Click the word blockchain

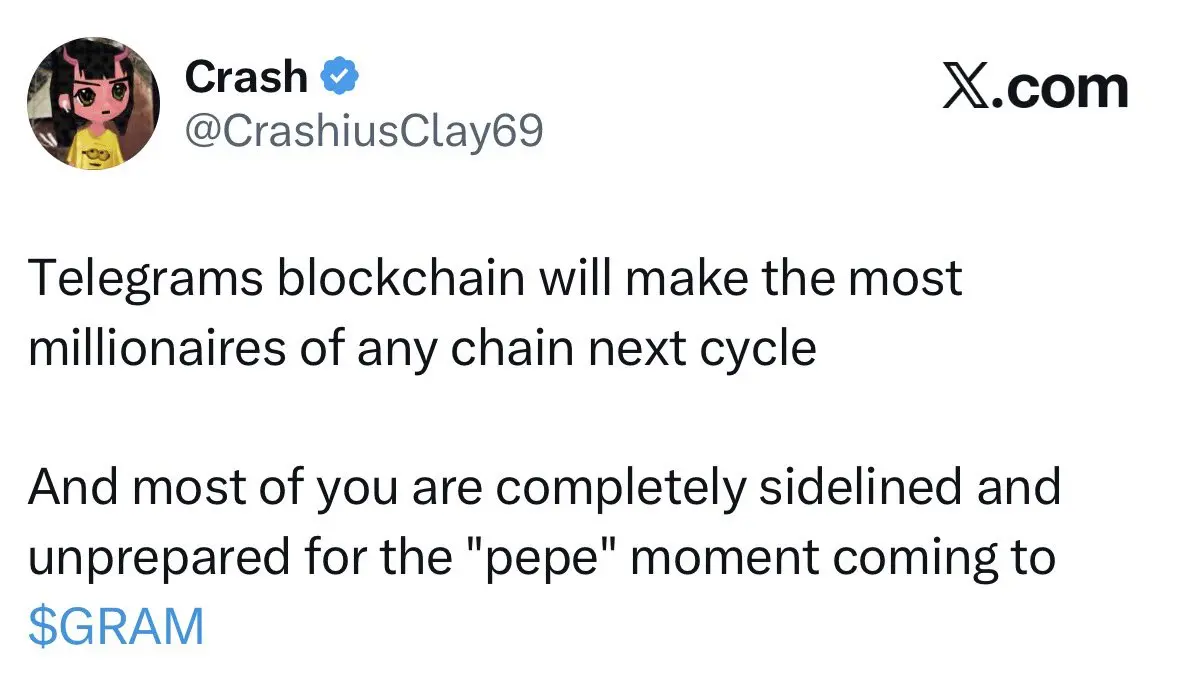click(x=400, y=277)
